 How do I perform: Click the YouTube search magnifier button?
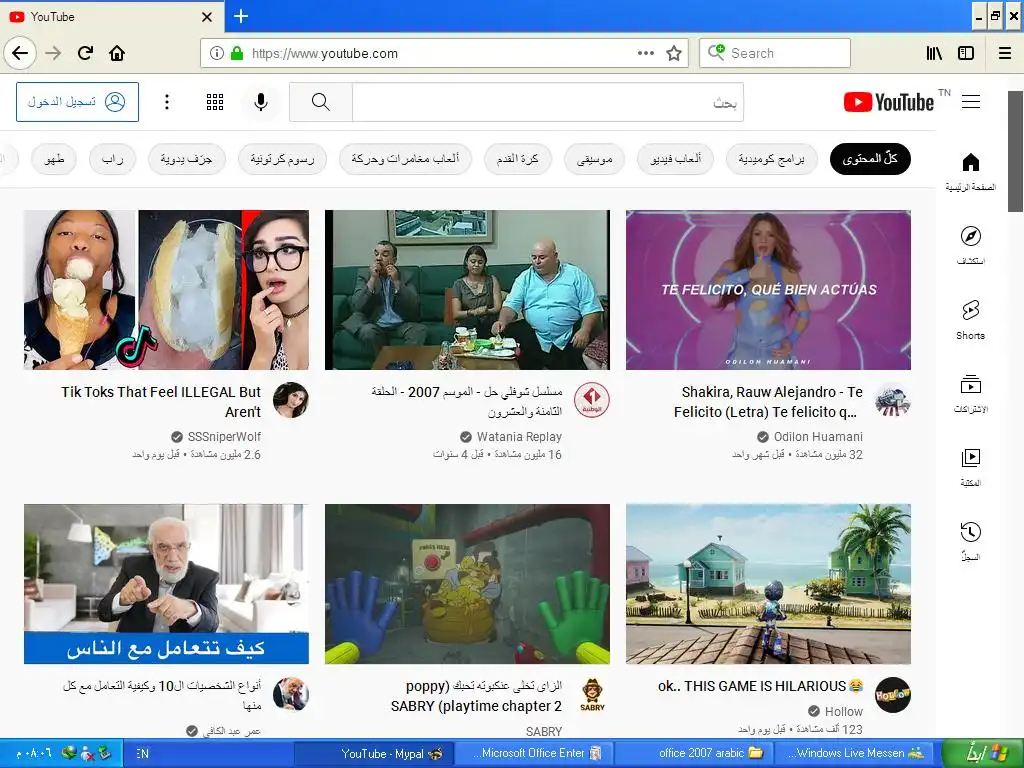pyautogui.click(x=321, y=102)
